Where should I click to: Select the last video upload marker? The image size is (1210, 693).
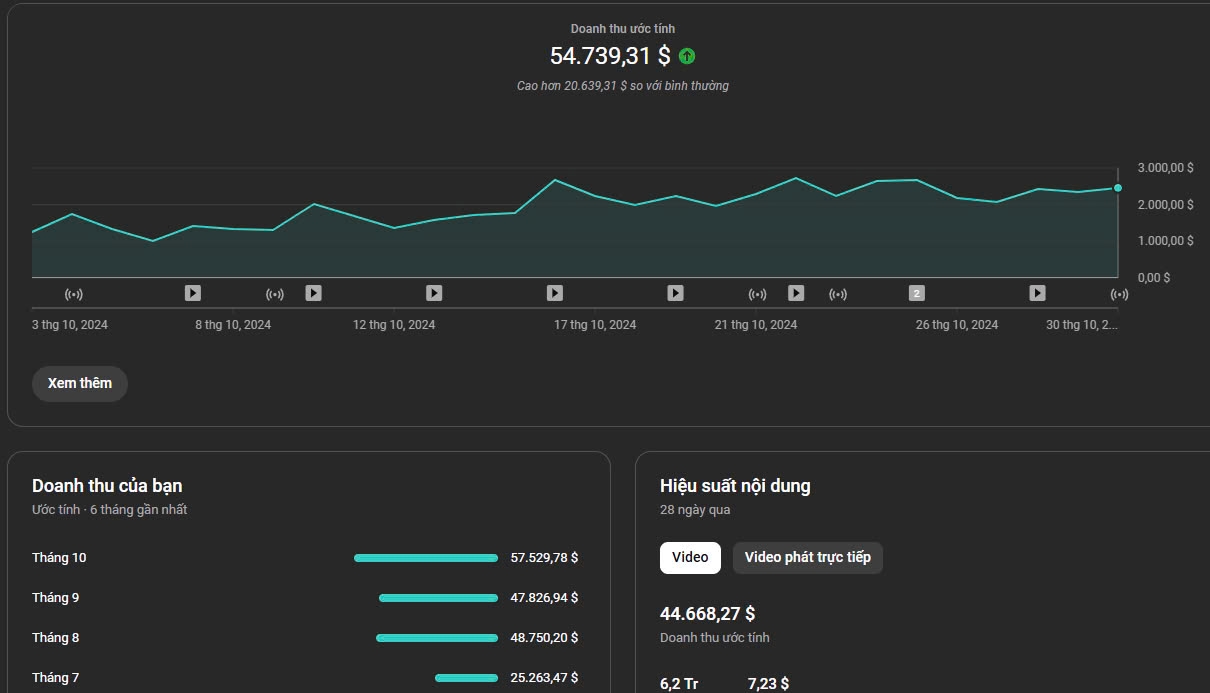point(1037,293)
